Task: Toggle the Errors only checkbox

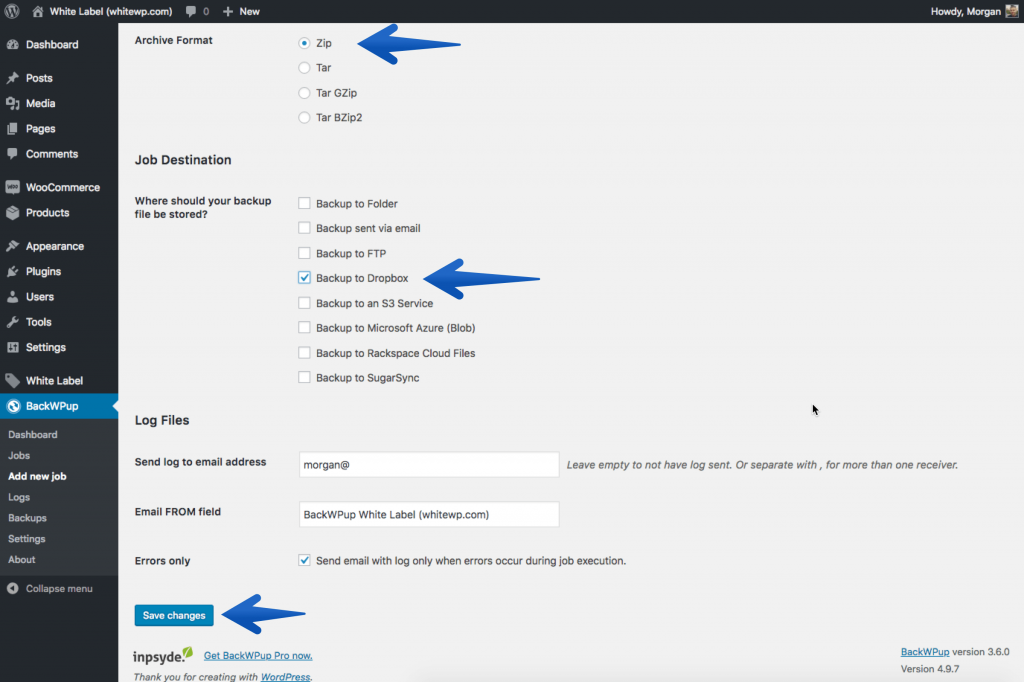Action: tap(304, 560)
